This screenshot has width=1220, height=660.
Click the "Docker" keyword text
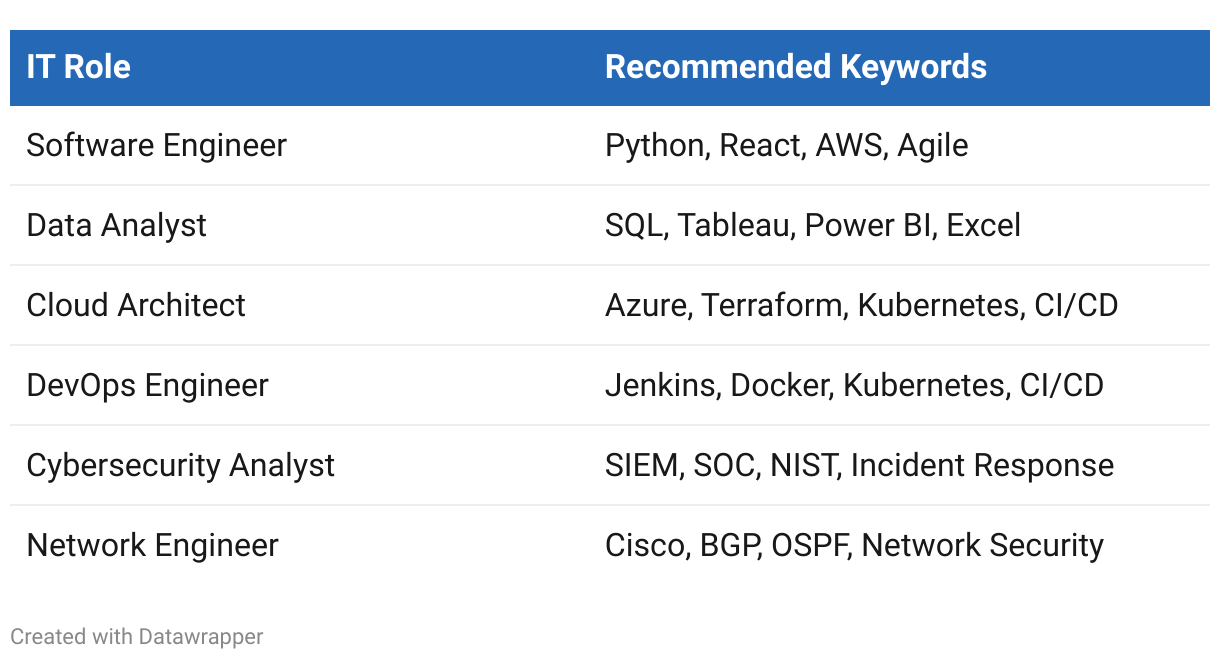click(x=780, y=385)
